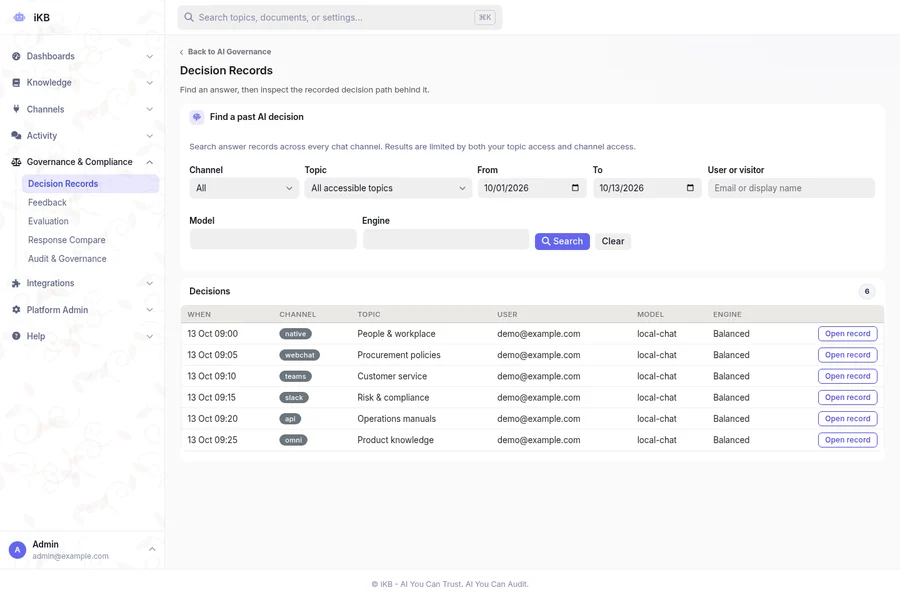The height and width of the screenshot is (600, 900).
Task: Click the Admin avatar circle
Action: click(x=17, y=550)
